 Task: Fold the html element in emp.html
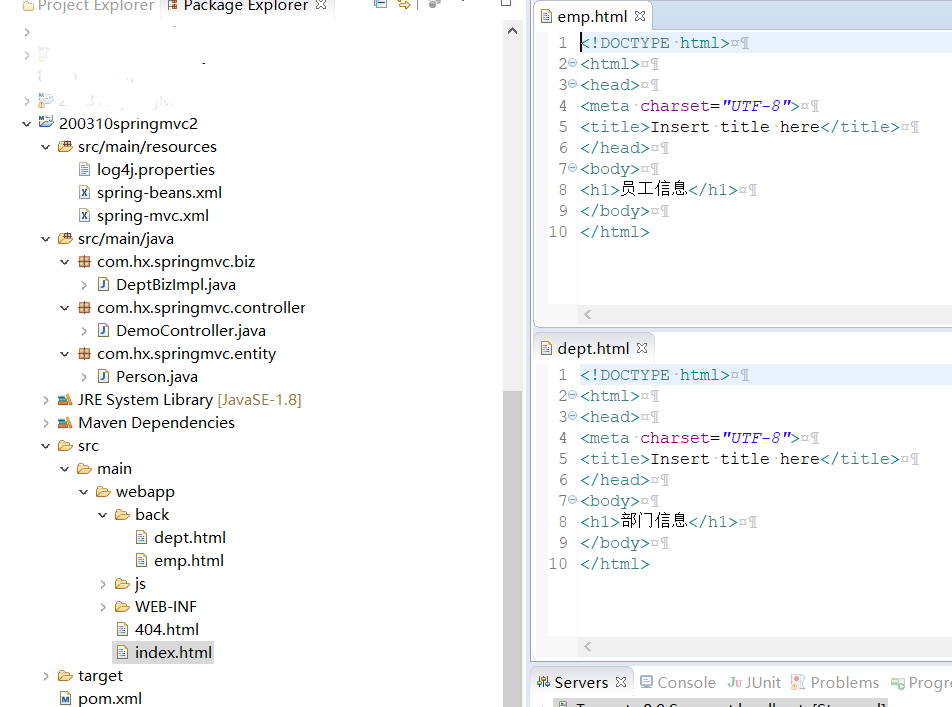[x=573, y=63]
